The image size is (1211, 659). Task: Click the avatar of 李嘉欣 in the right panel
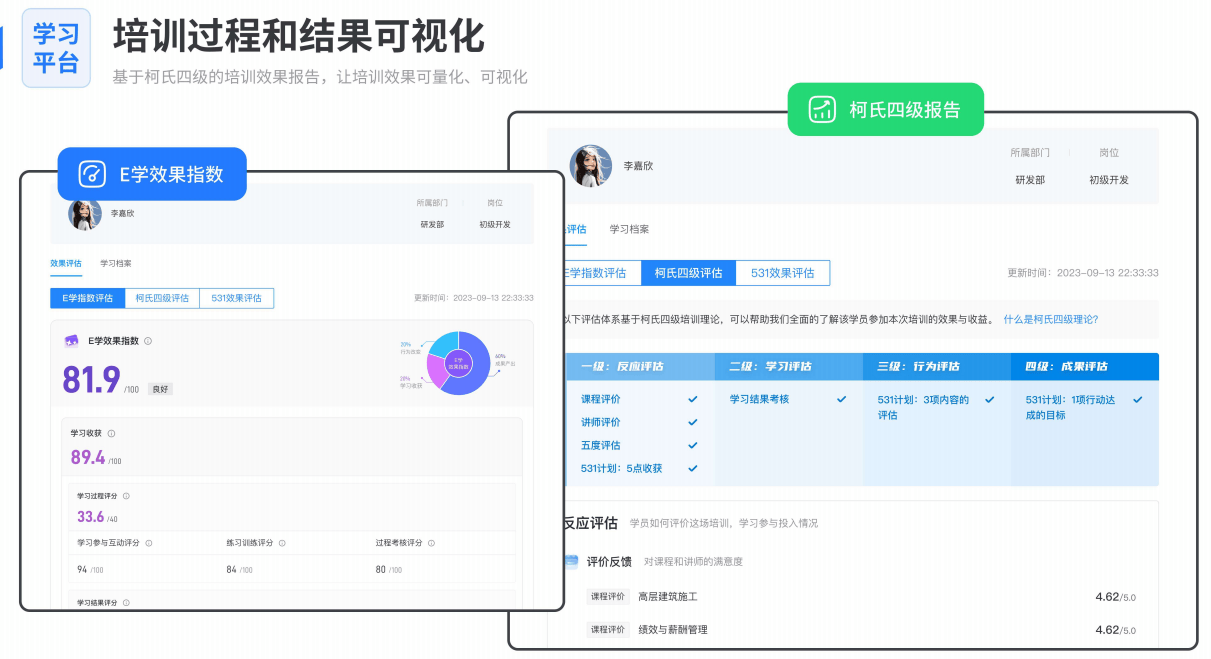point(590,165)
